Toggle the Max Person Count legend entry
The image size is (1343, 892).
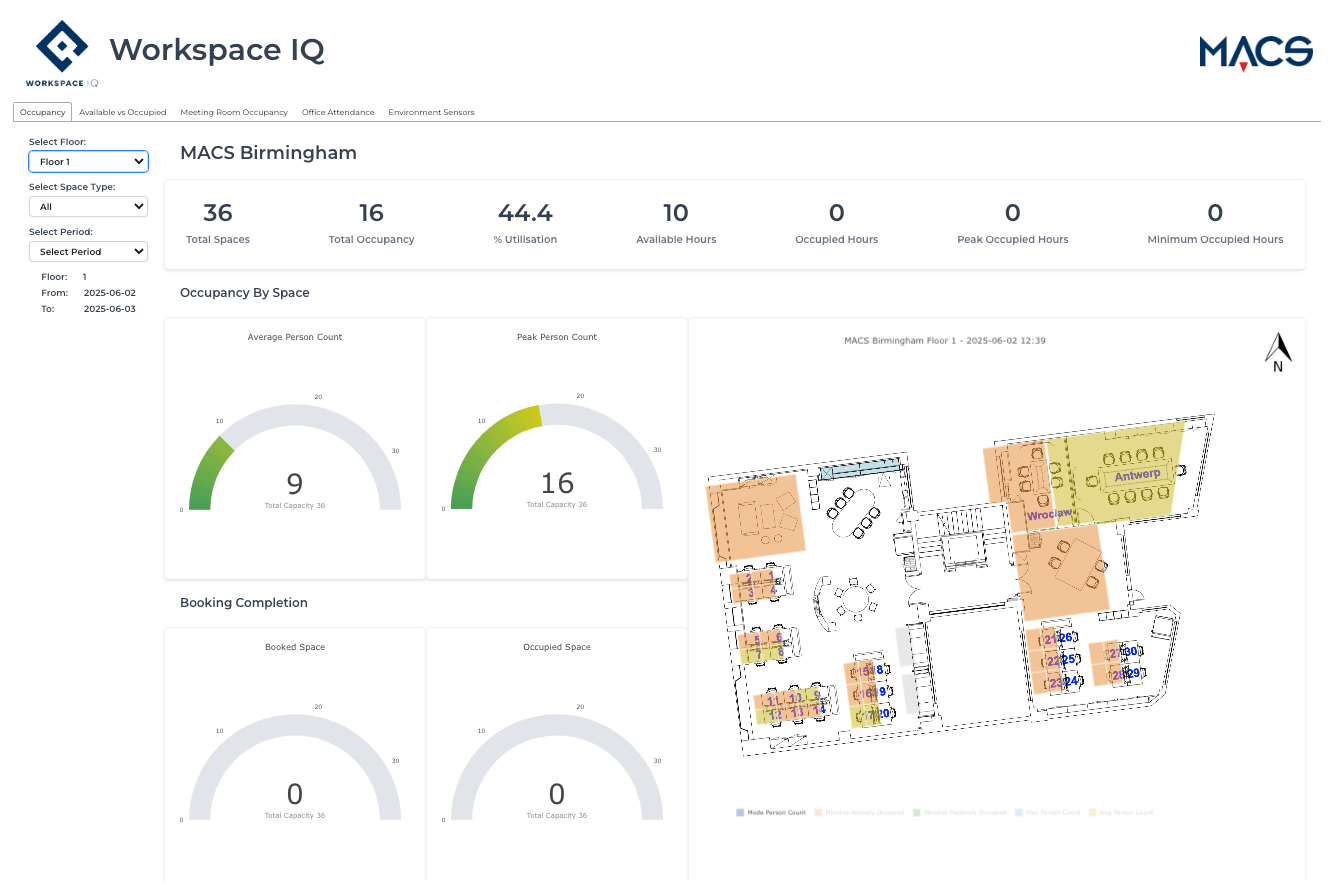1048,813
